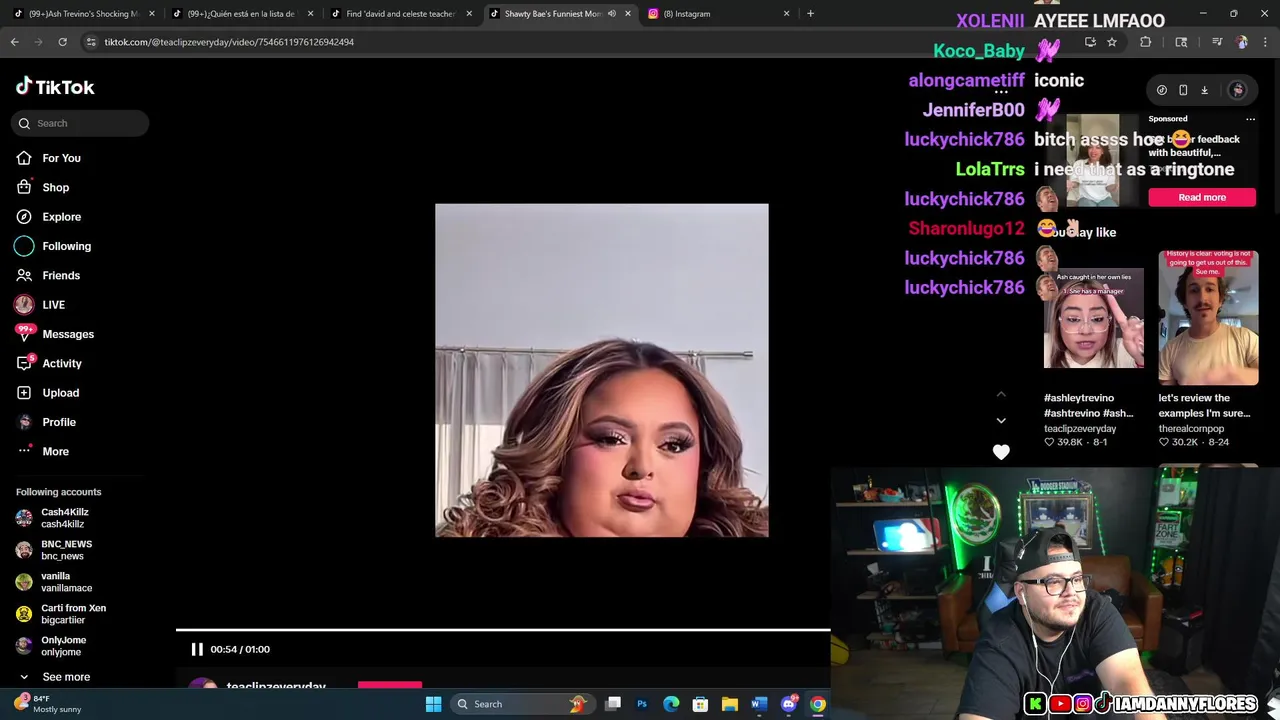Click the playing video frame
This screenshot has height=720, width=1280.
pos(602,370)
